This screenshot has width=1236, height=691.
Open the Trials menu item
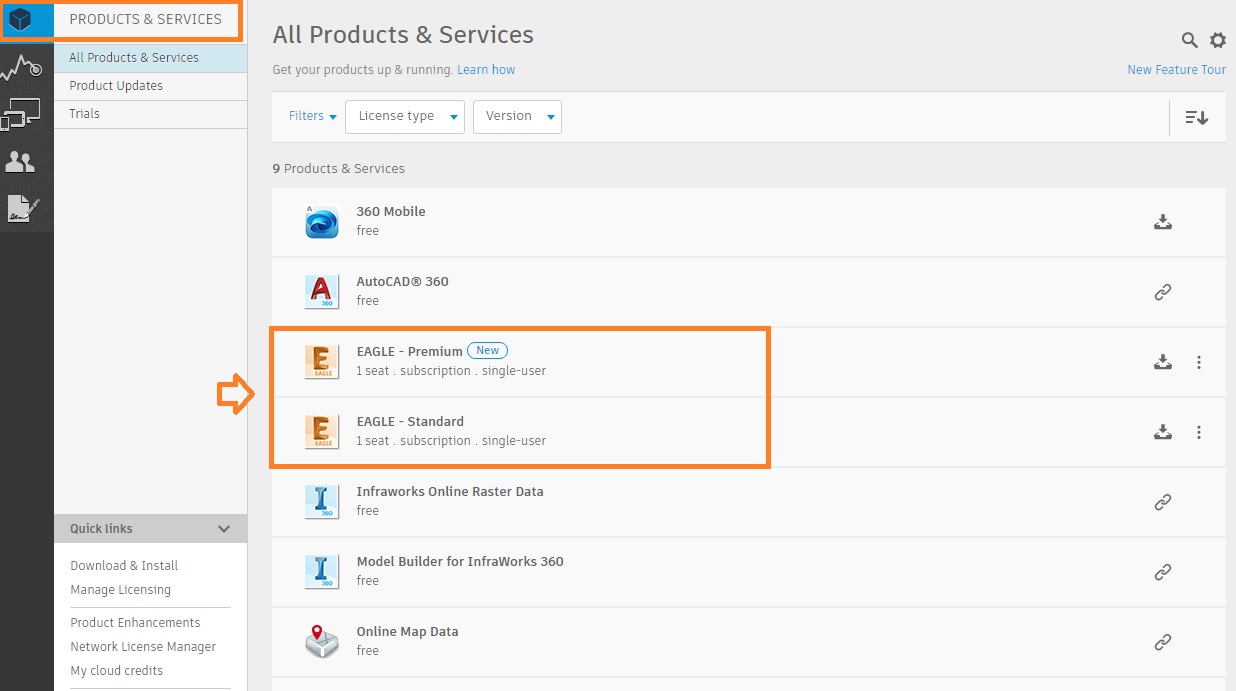click(85, 114)
